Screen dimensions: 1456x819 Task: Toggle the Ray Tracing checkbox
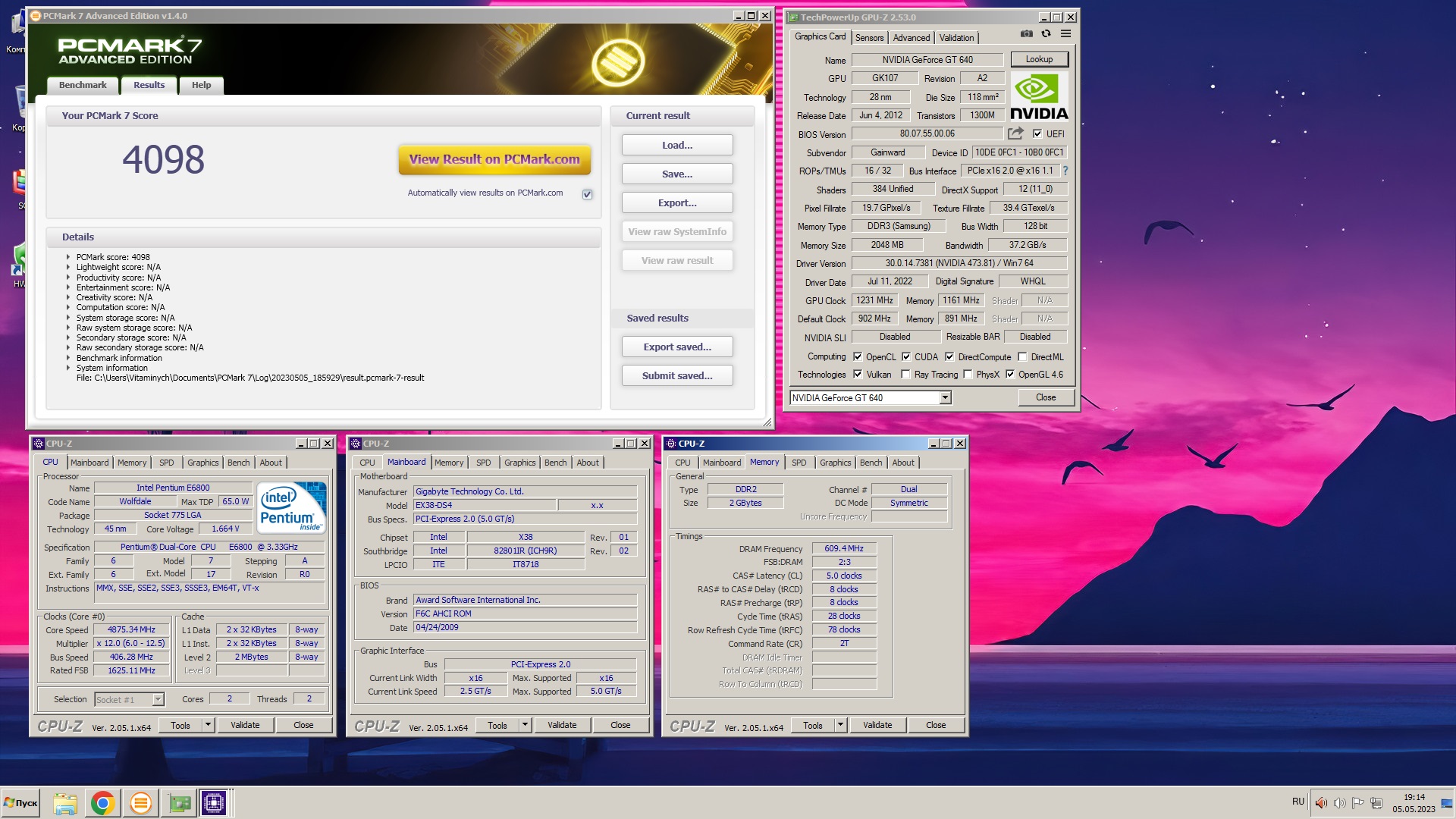coord(905,374)
